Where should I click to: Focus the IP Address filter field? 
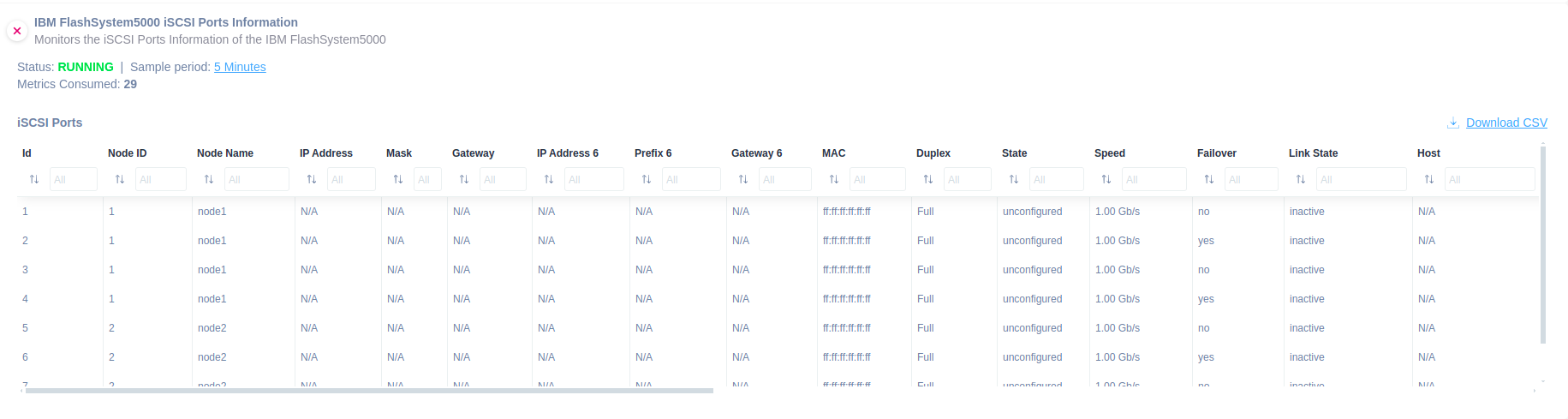351,179
